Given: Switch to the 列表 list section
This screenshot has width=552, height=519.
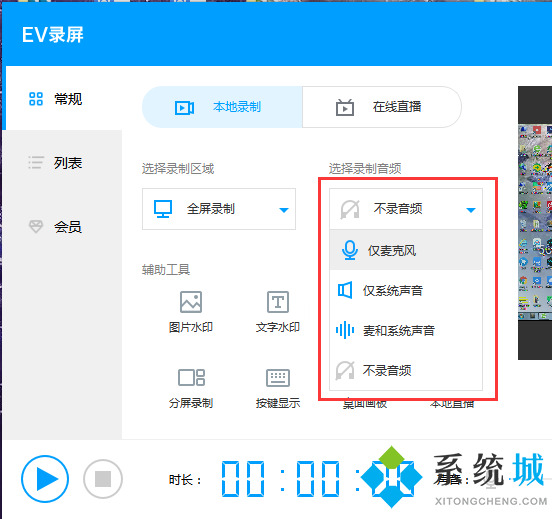Looking at the screenshot, I should tap(63, 163).
